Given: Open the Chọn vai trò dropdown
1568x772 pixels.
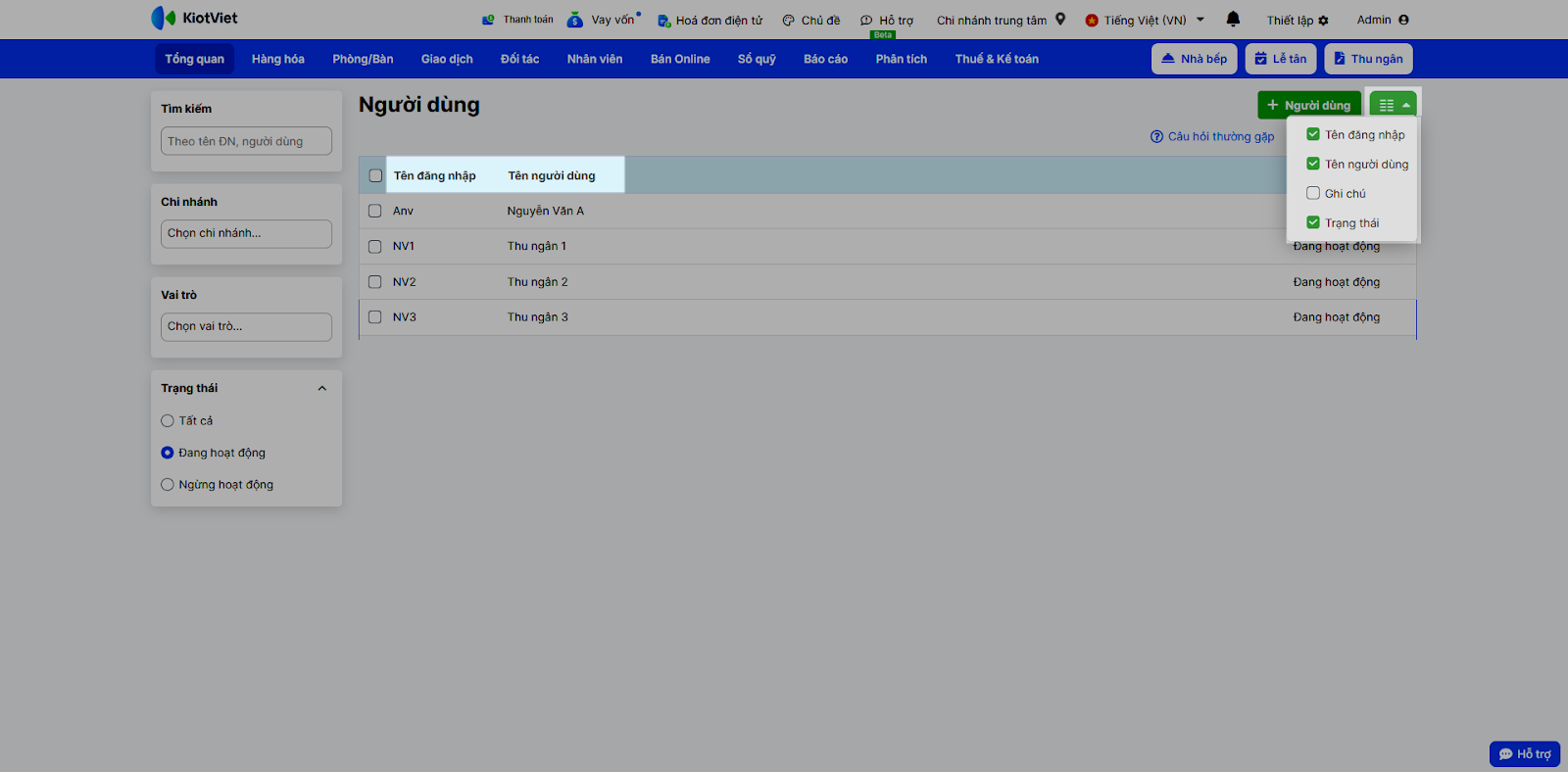Looking at the screenshot, I should coord(246,327).
